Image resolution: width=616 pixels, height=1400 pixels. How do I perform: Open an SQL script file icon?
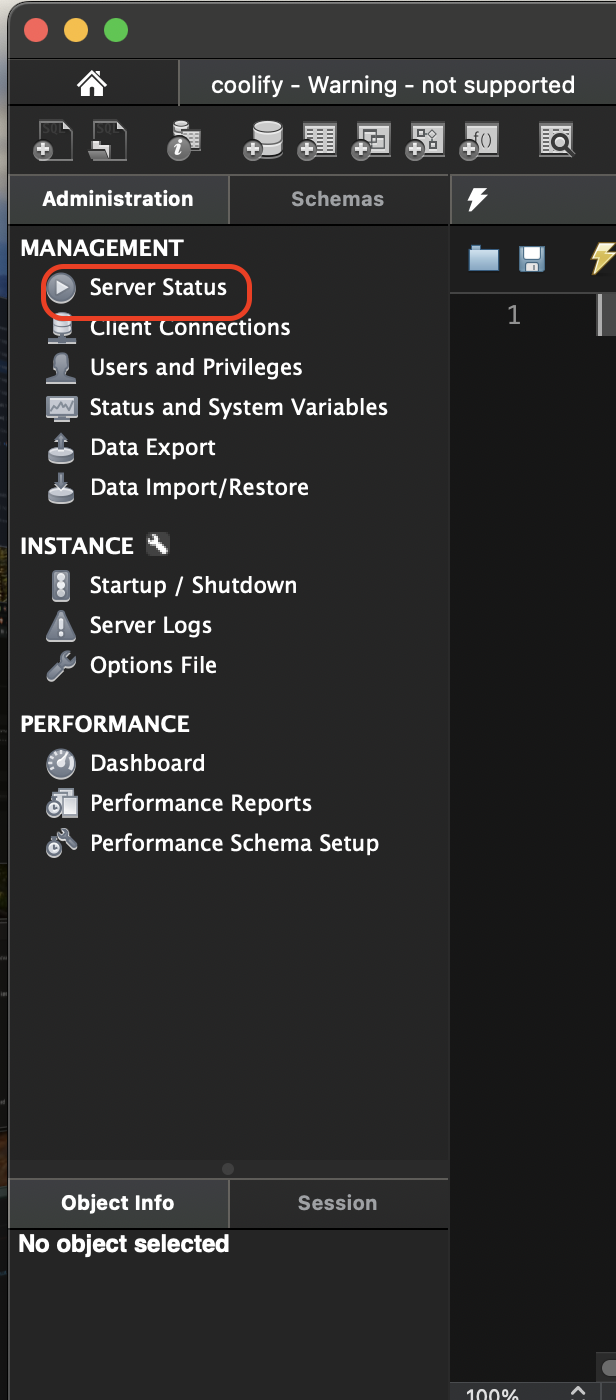pos(107,141)
